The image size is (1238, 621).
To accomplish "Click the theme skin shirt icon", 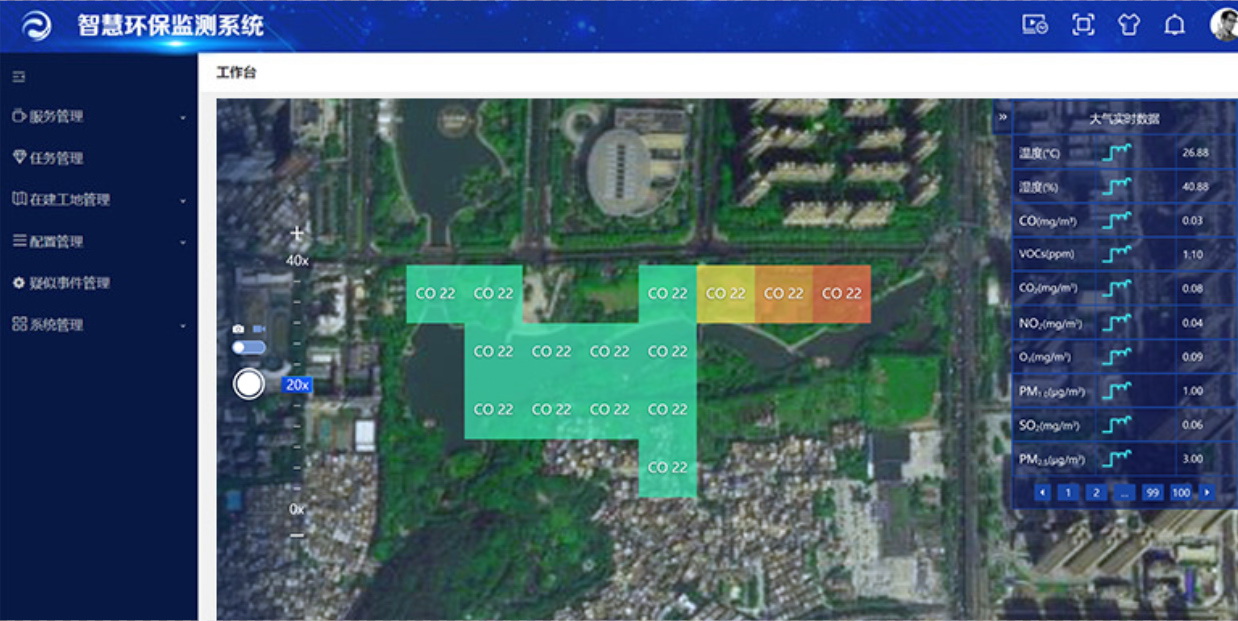I will point(1129,26).
